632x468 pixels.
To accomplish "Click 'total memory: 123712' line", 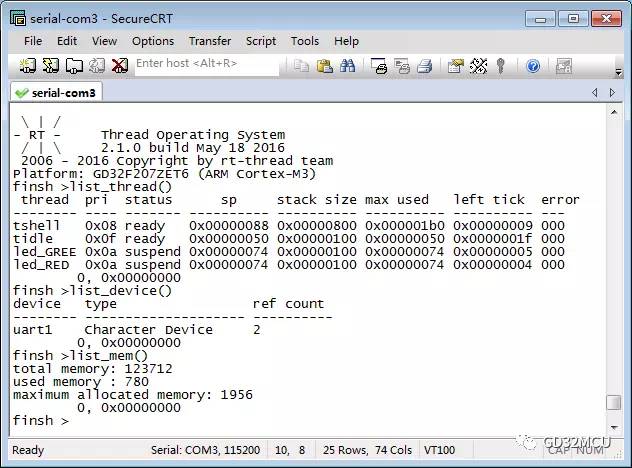I will point(93,368).
